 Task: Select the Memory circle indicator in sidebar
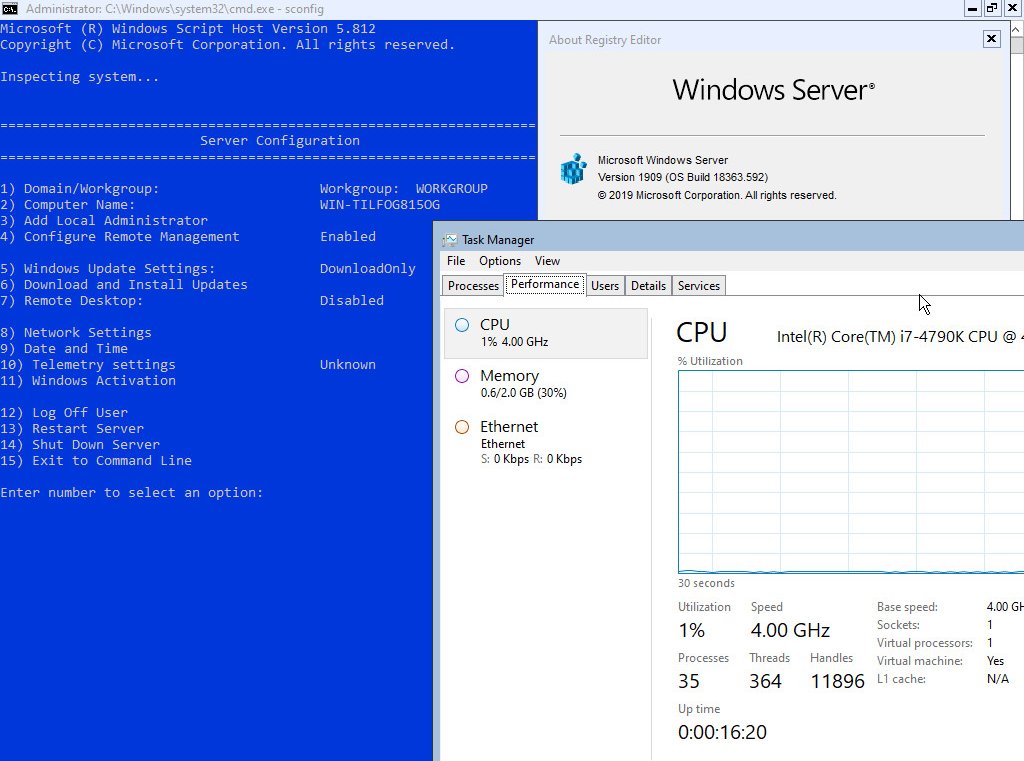point(462,376)
